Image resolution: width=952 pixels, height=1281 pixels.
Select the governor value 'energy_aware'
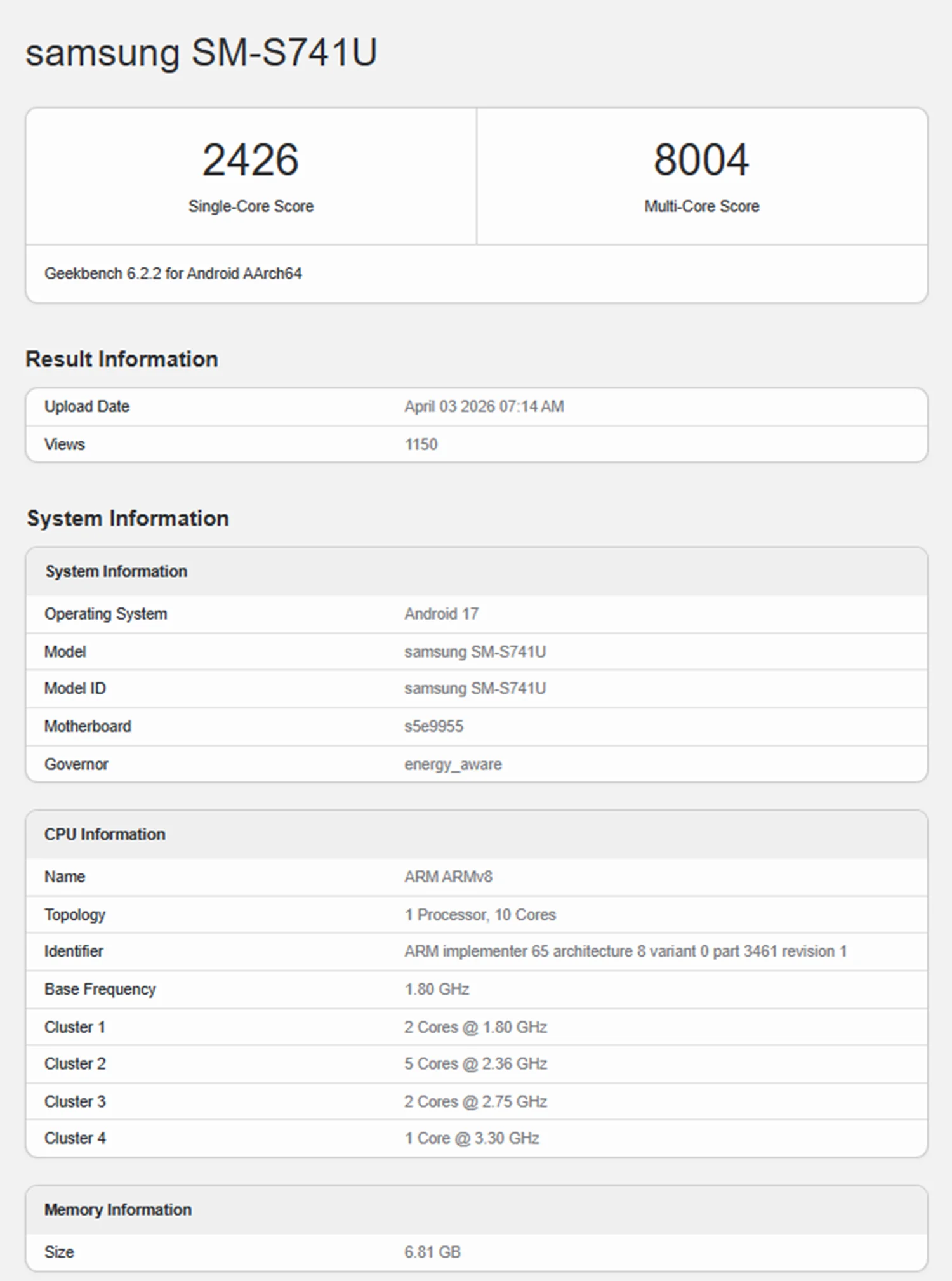pyautogui.click(x=453, y=765)
